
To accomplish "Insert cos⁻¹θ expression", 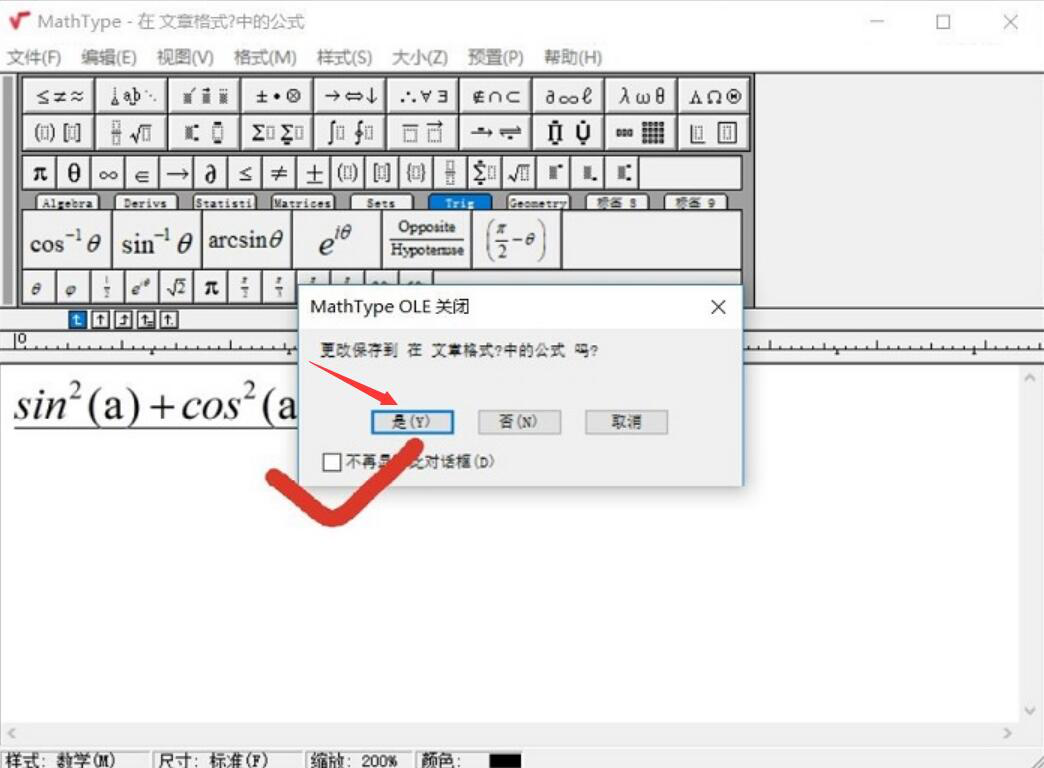I will [x=67, y=240].
